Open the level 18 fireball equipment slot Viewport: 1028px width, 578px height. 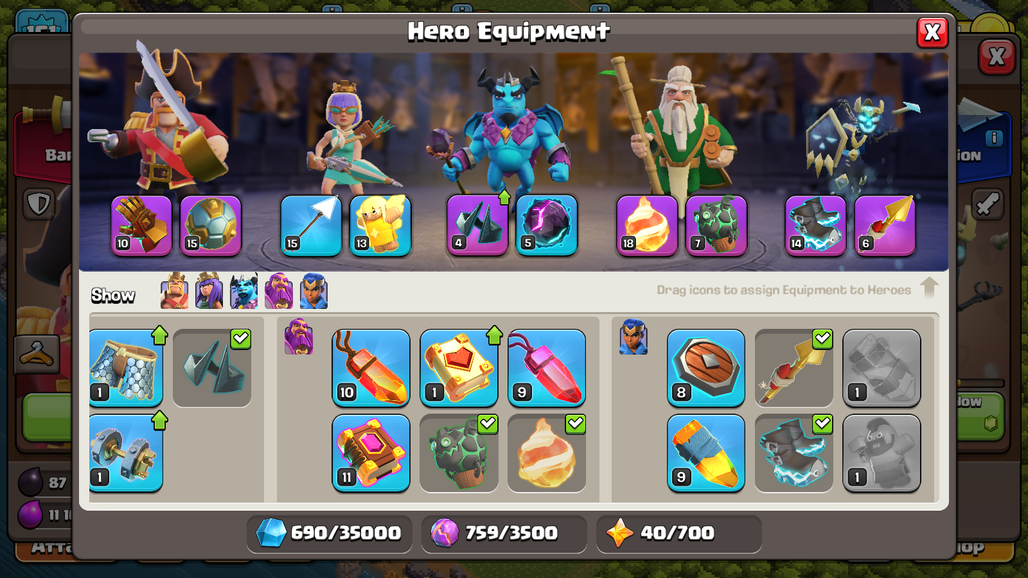pyautogui.click(x=646, y=225)
